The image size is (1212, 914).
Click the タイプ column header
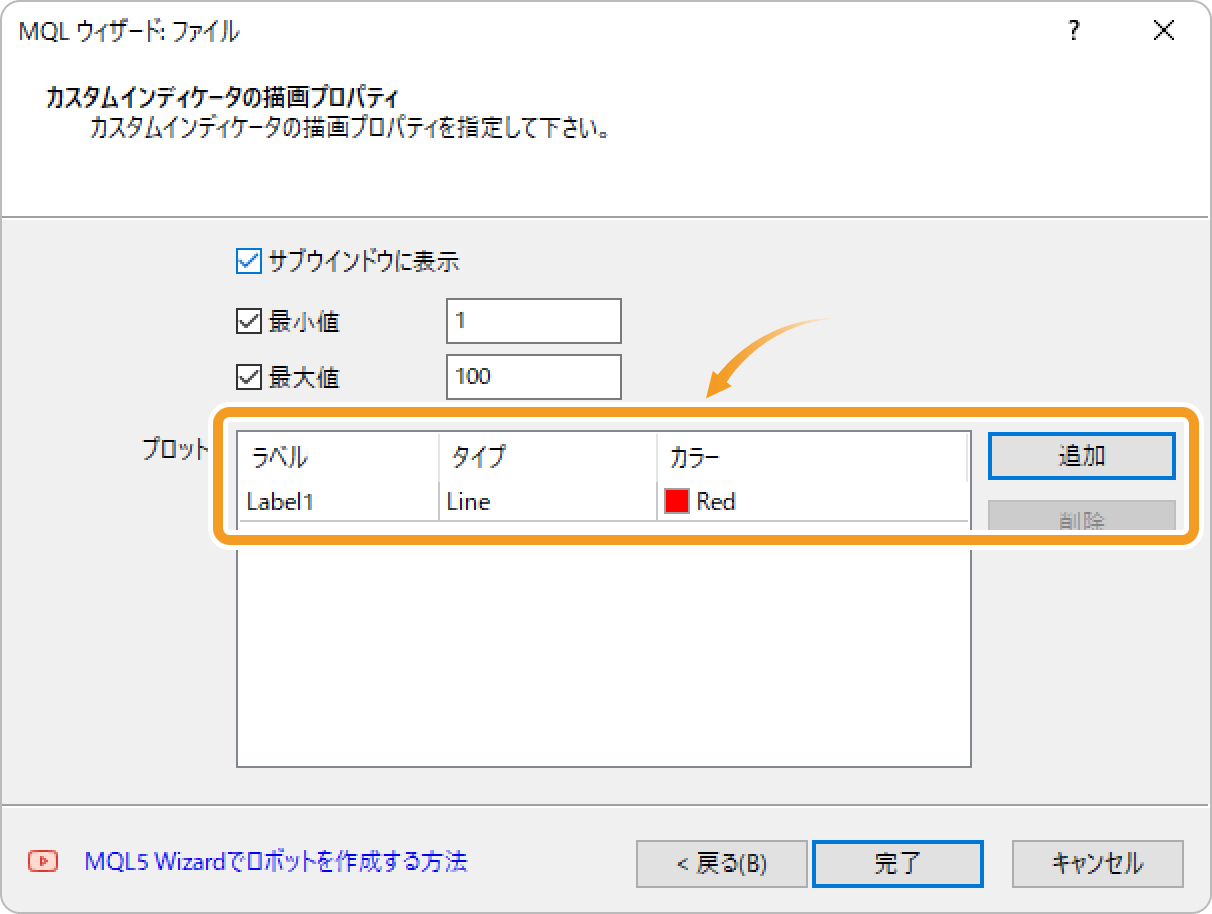coord(547,458)
